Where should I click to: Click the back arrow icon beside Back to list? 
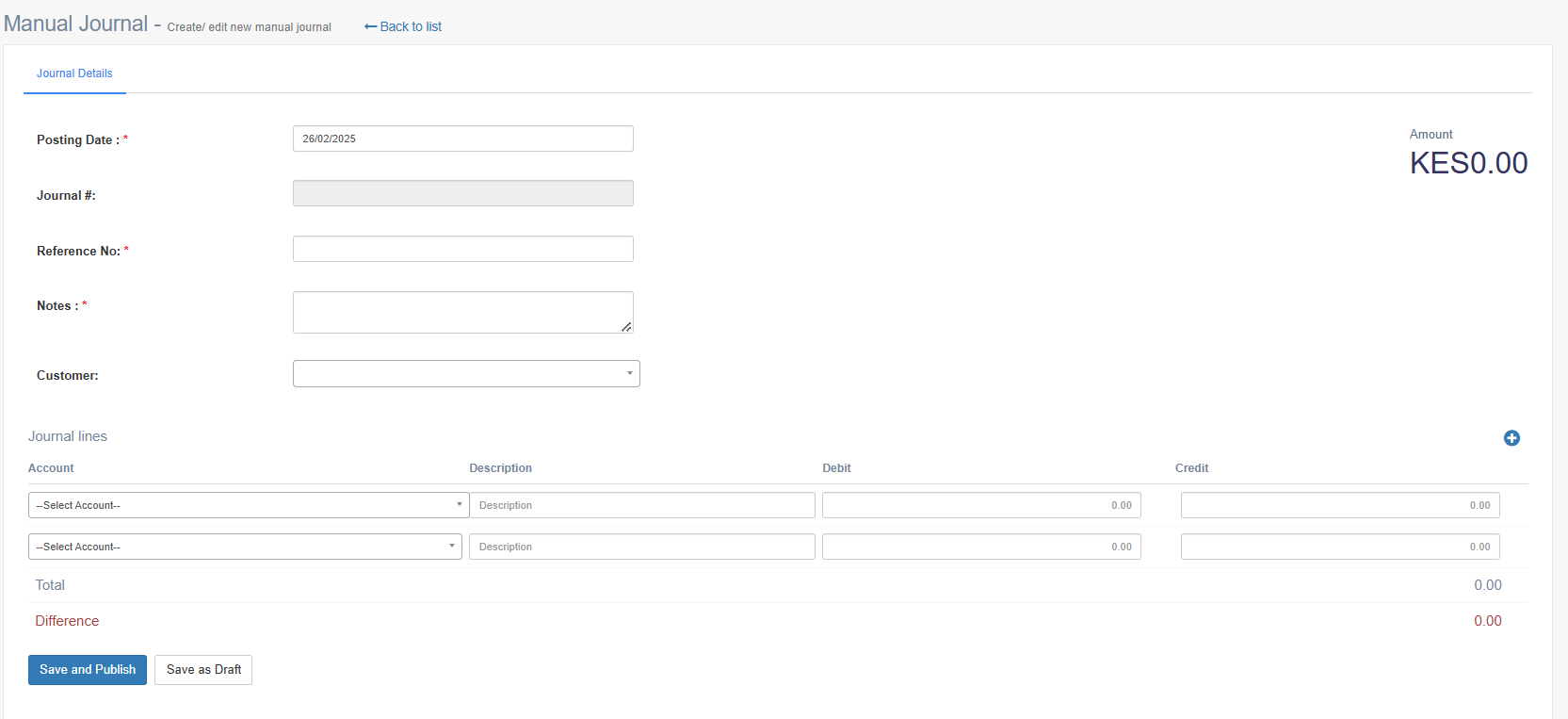click(370, 26)
